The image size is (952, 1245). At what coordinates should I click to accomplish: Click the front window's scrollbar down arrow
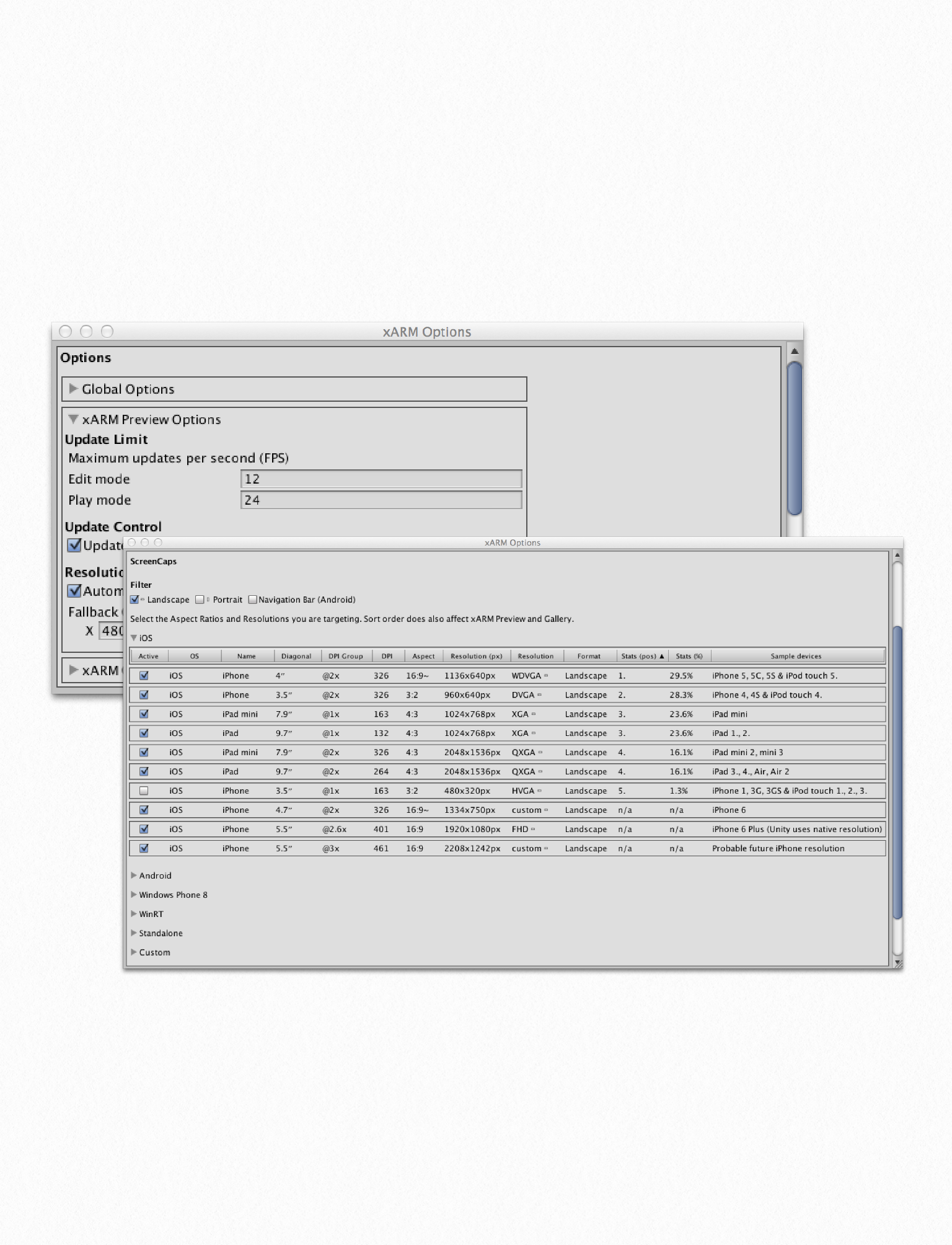click(x=897, y=962)
